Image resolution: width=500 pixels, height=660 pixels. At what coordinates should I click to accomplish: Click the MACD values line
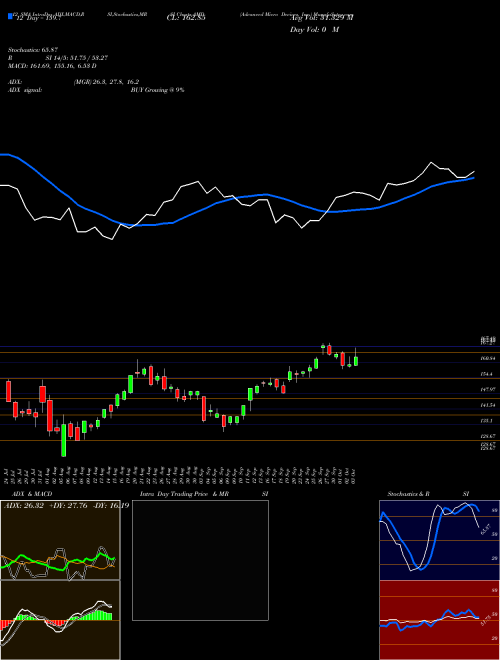tap(52, 66)
